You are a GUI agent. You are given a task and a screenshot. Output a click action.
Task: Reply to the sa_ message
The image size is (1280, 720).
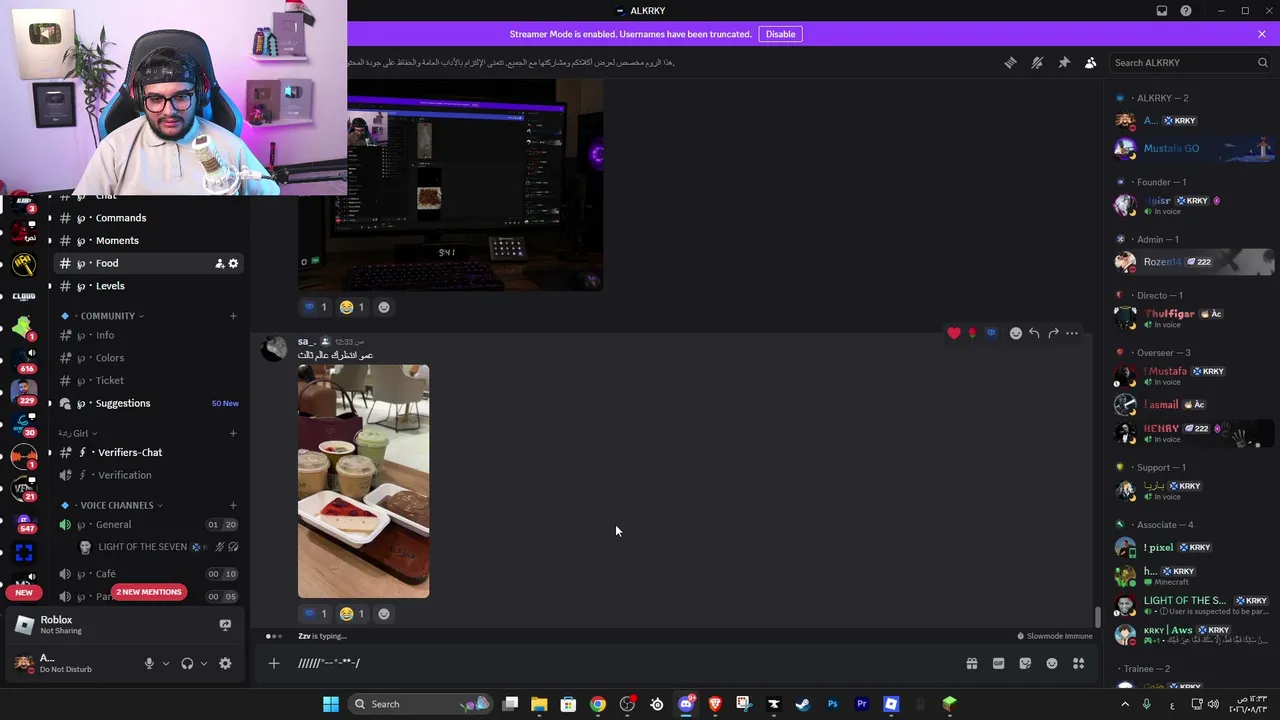point(1035,333)
